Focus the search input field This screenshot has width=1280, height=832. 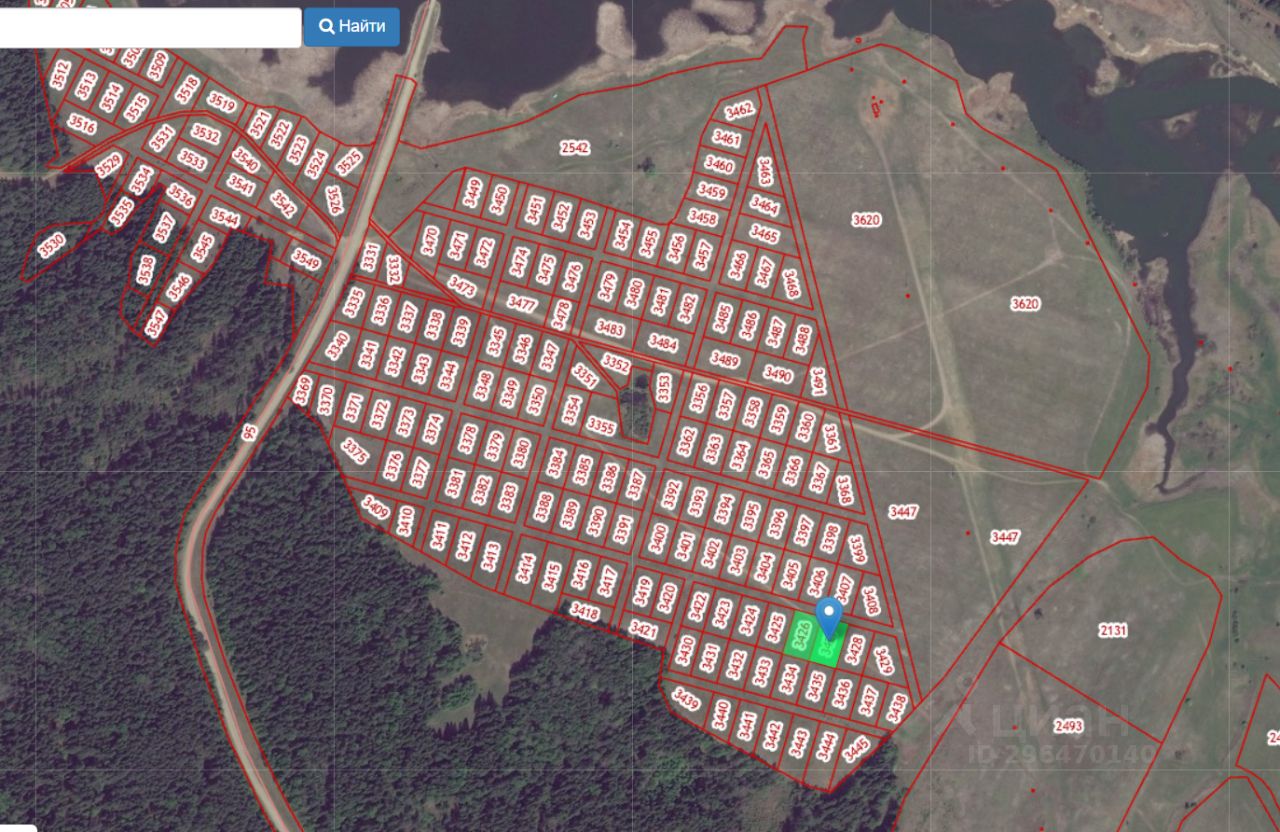pos(149,27)
